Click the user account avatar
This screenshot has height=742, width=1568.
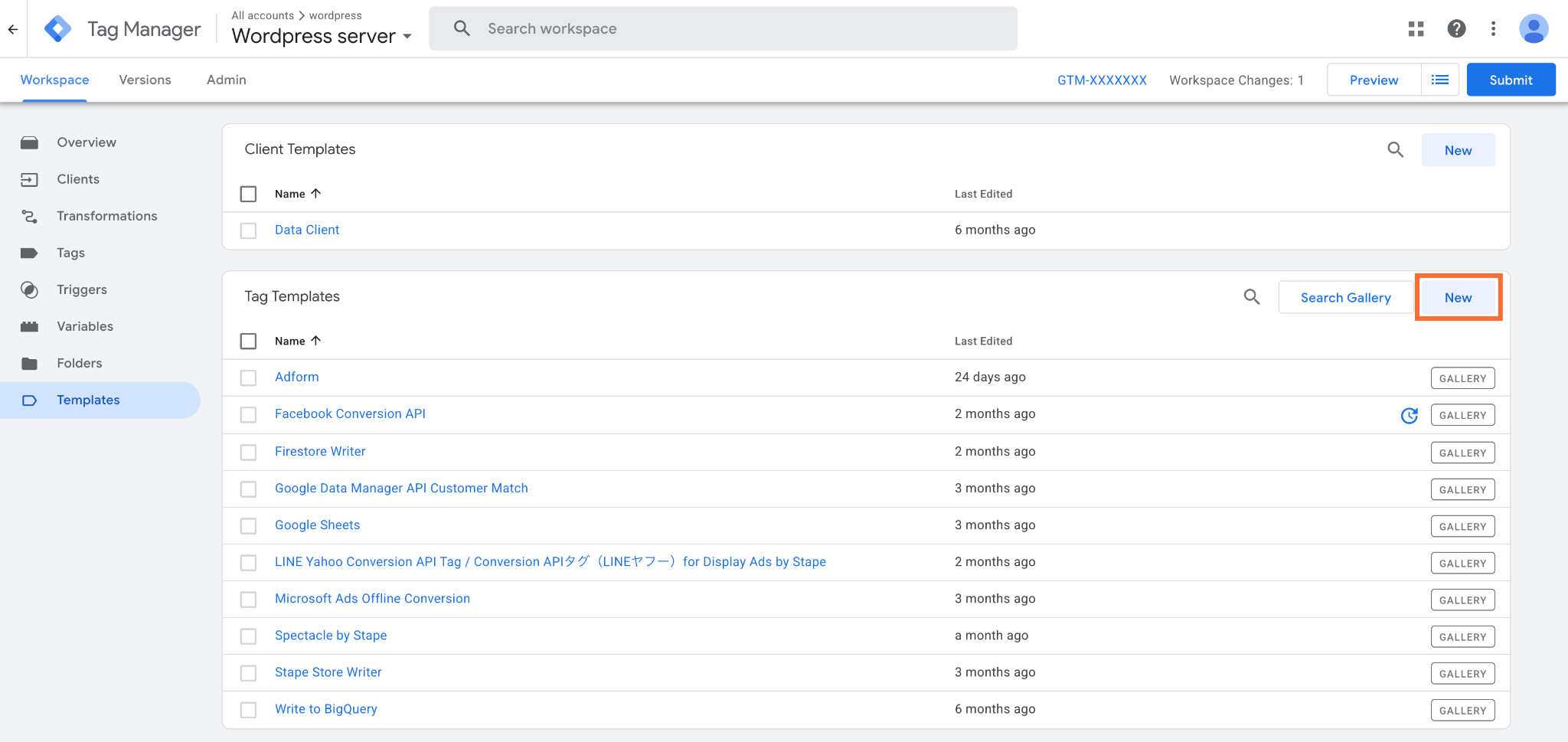click(x=1534, y=29)
